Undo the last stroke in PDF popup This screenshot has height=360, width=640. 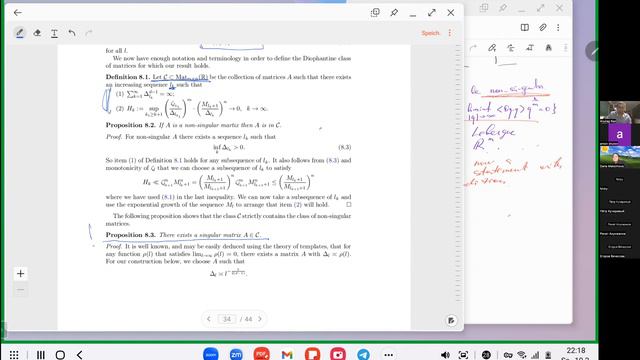72,33
